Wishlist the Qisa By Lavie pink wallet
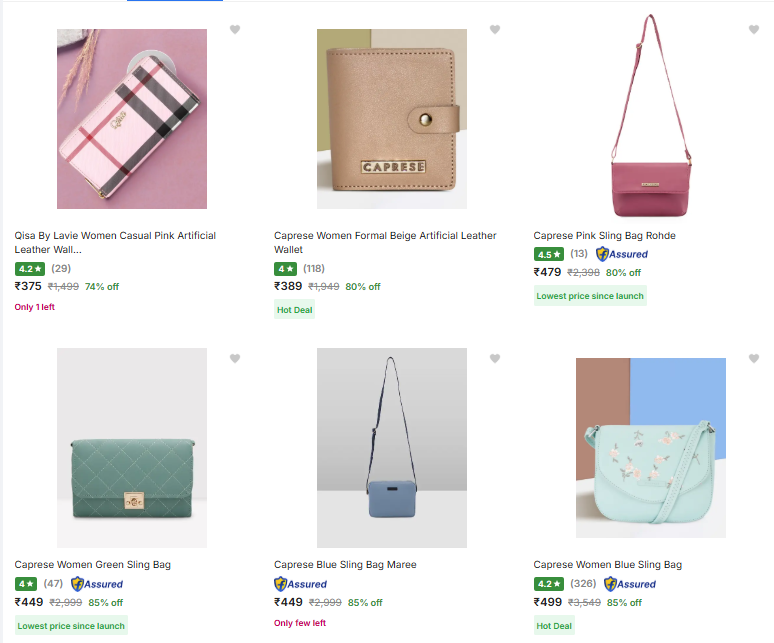Screen dimensions: 774x643 click(x=235, y=30)
